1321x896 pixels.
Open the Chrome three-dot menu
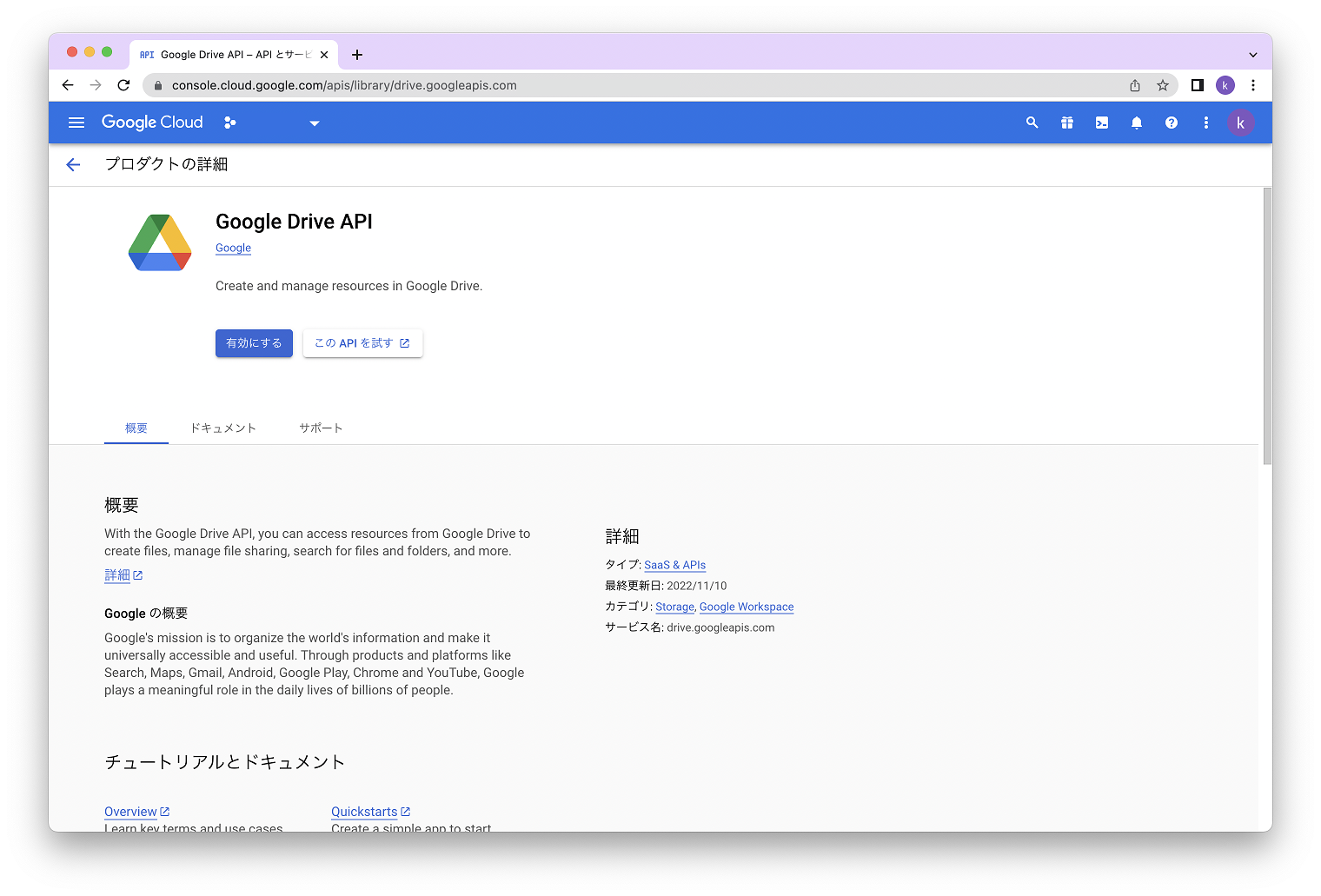click(x=1253, y=85)
